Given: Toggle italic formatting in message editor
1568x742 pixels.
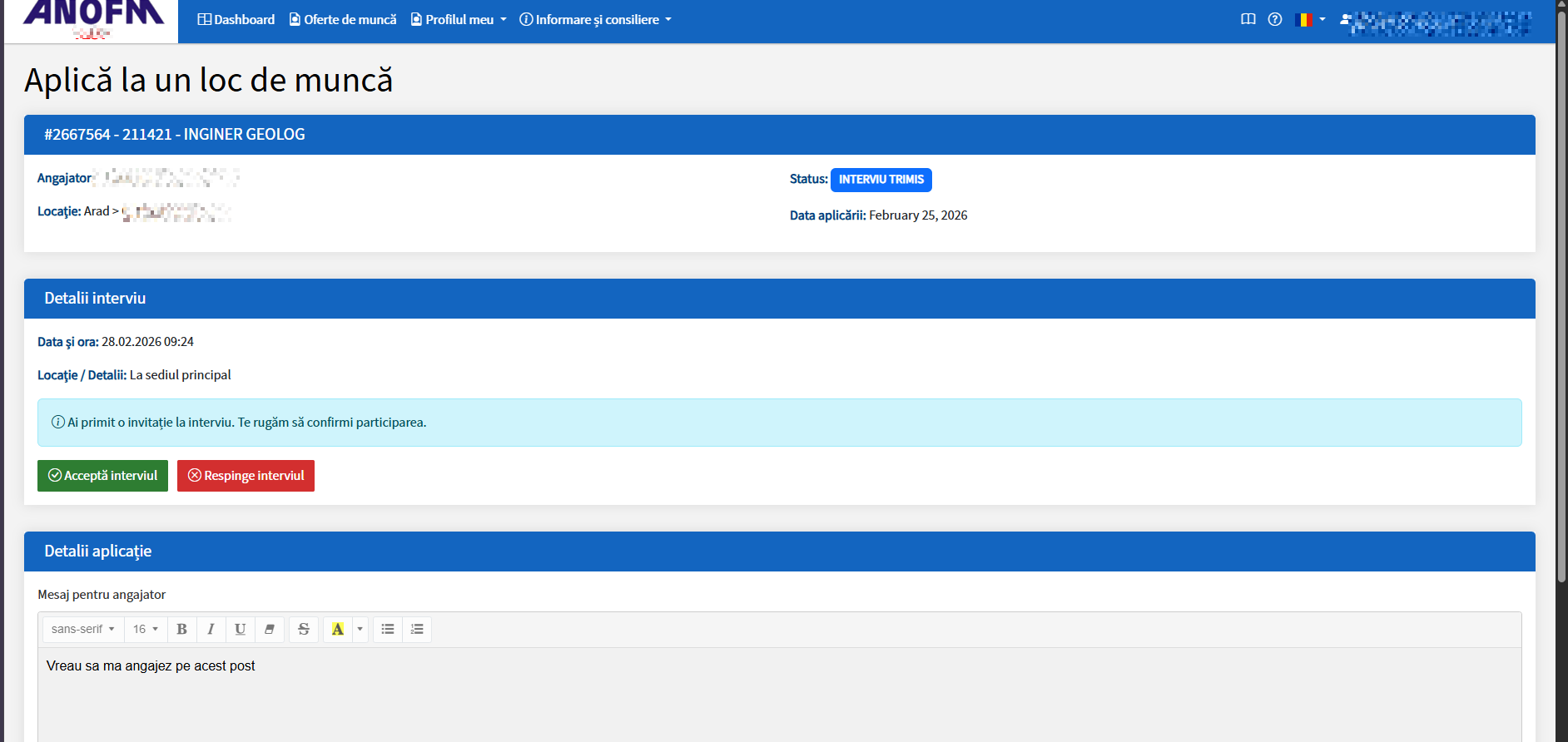Looking at the screenshot, I should tap(211, 630).
